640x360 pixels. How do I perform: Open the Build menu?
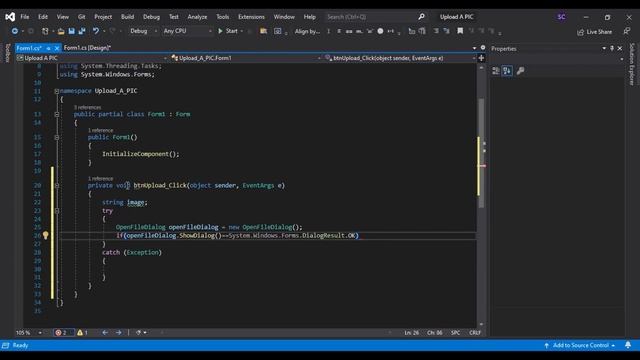(127, 17)
